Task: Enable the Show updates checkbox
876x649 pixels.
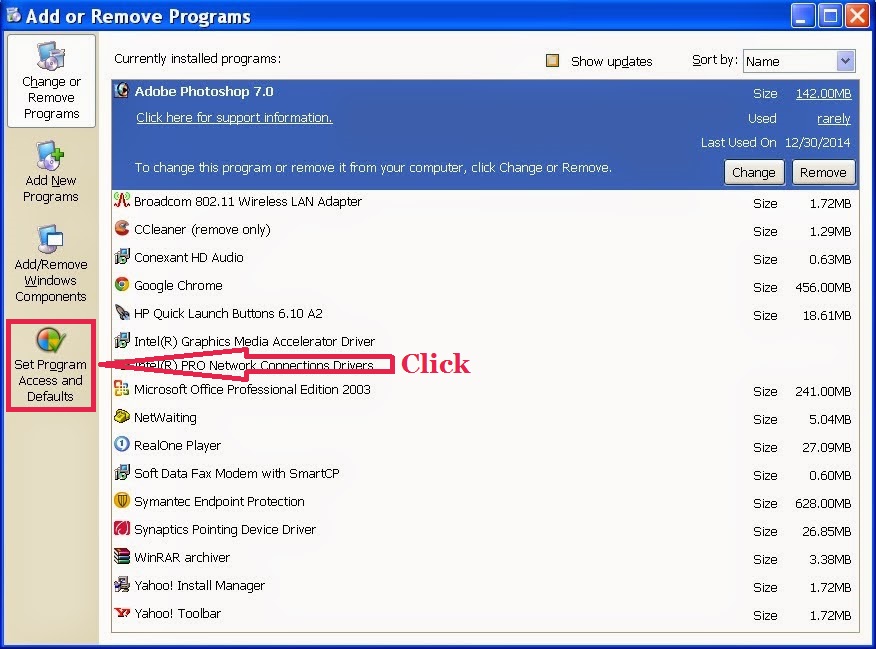Action: tap(552, 60)
